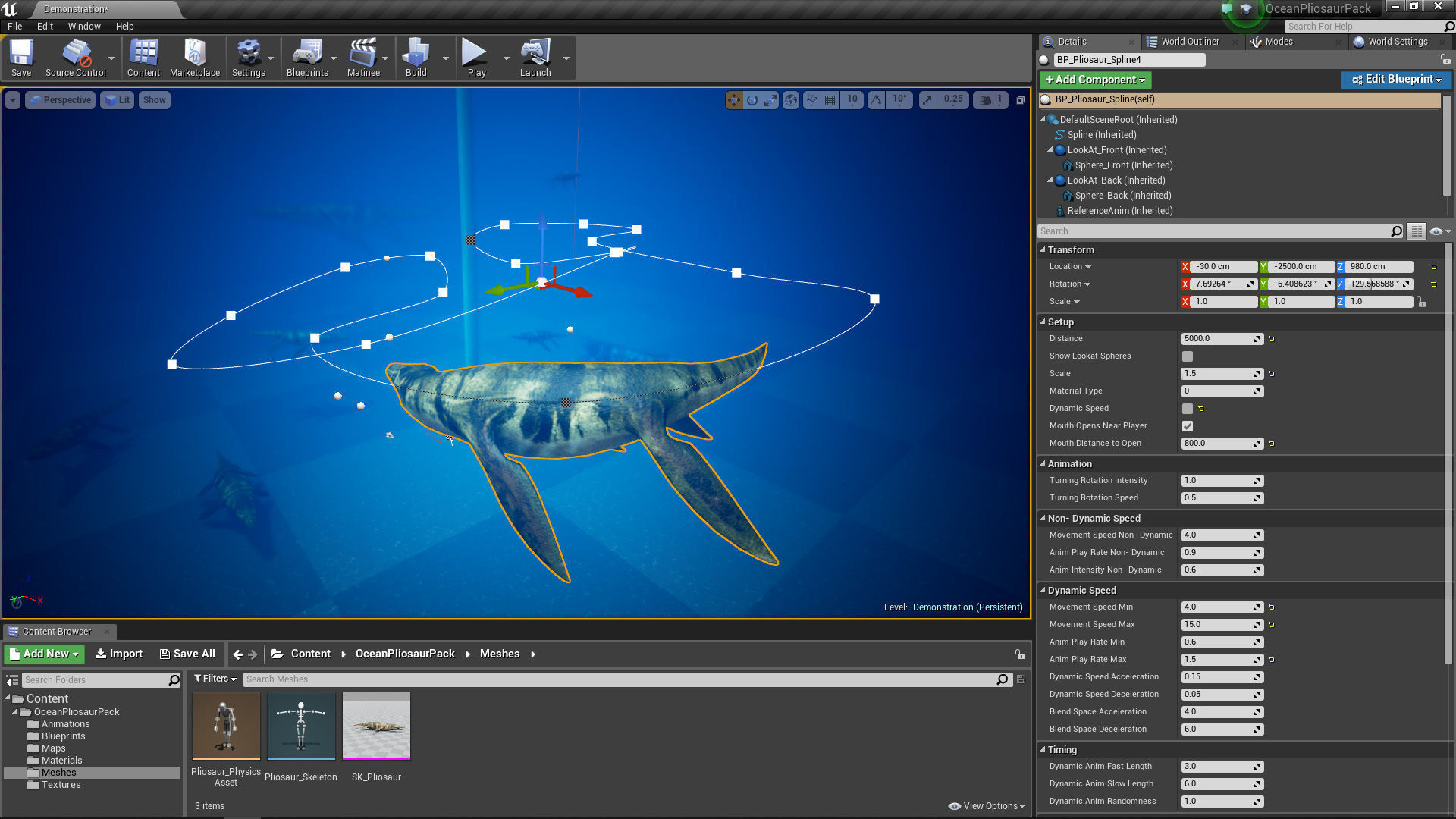The height and width of the screenshot is (819, 1456).
Task: Open the scale snap 0.25 dropdown
Action: point(953,100)
